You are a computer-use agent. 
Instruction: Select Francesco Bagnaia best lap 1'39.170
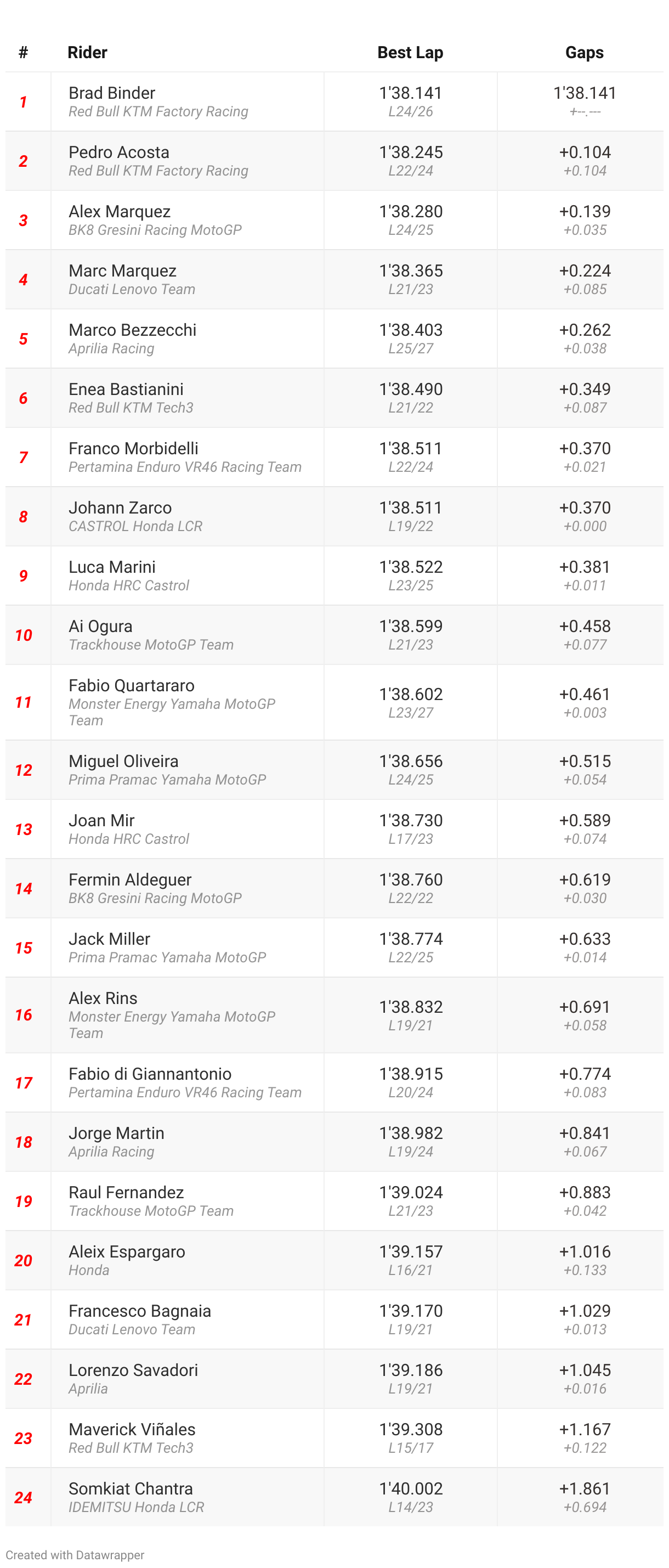tap(411, 1311)
